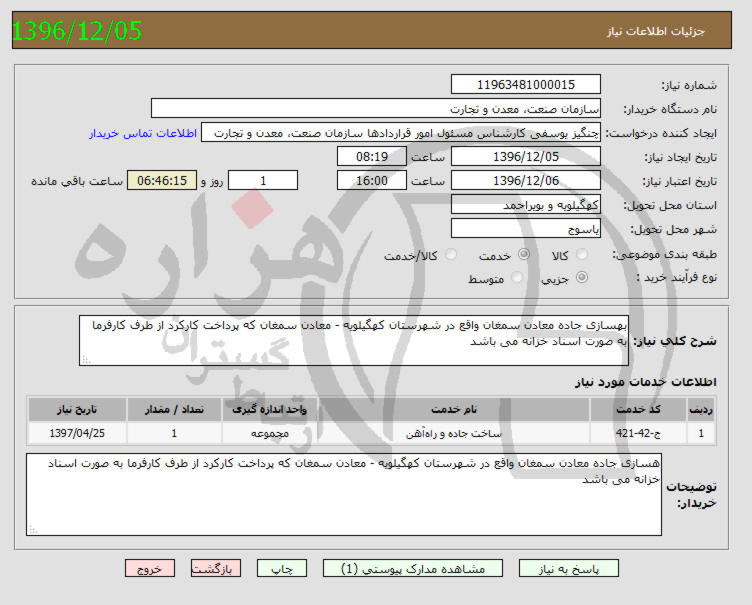Click the پاسخ به نیاز button
Screen dimensions: 752x605
click(569, 569)
